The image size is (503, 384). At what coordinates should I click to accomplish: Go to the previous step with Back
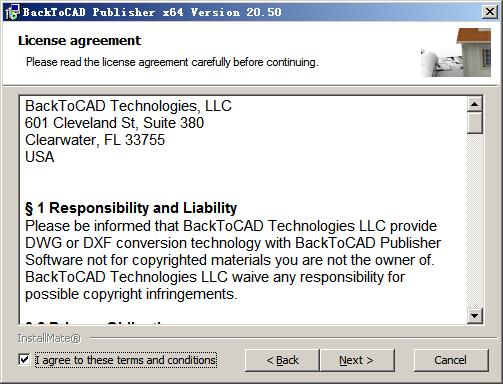coord(282,360)
